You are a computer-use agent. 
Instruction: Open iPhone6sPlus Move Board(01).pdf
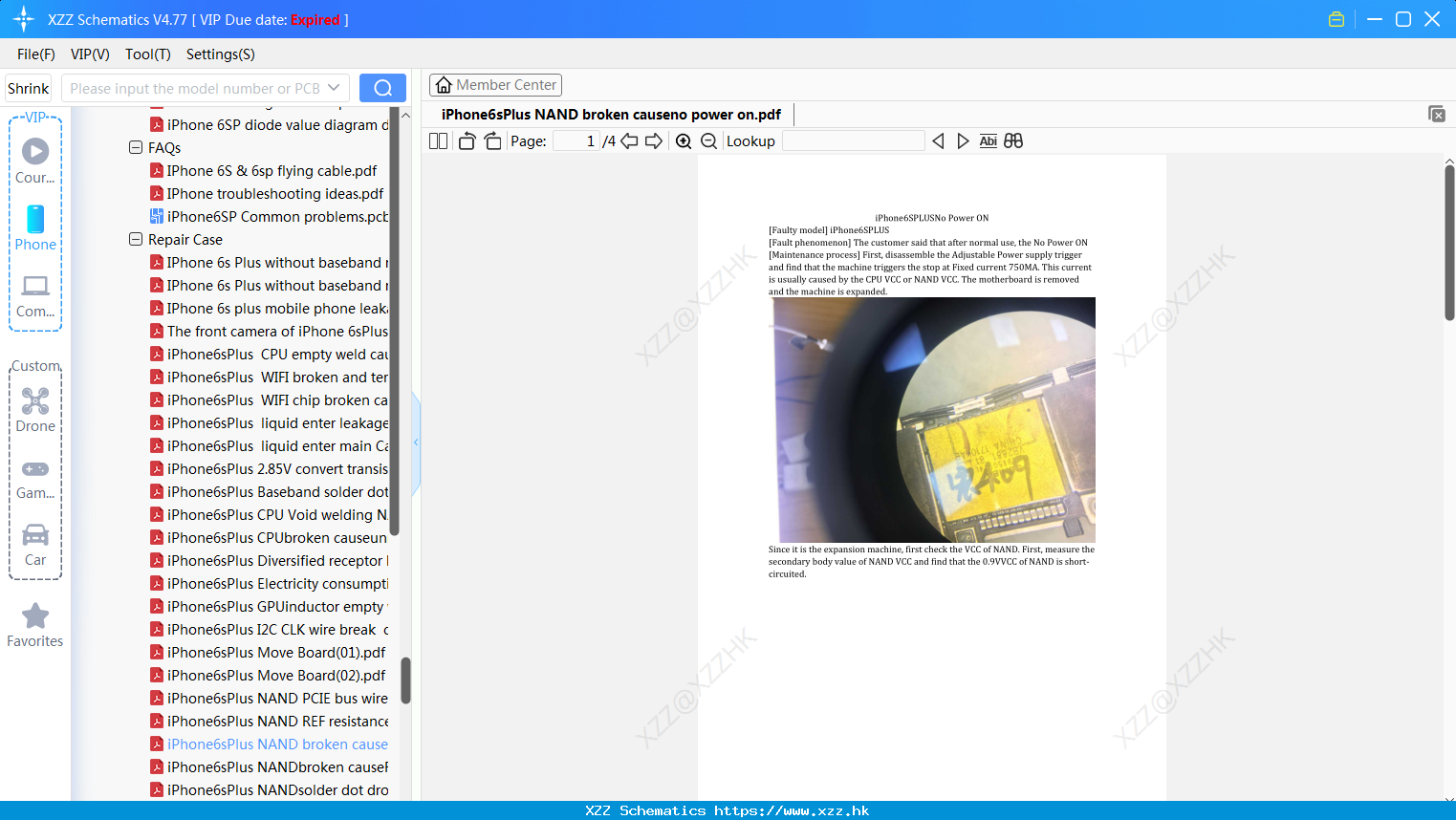(276, 652)
